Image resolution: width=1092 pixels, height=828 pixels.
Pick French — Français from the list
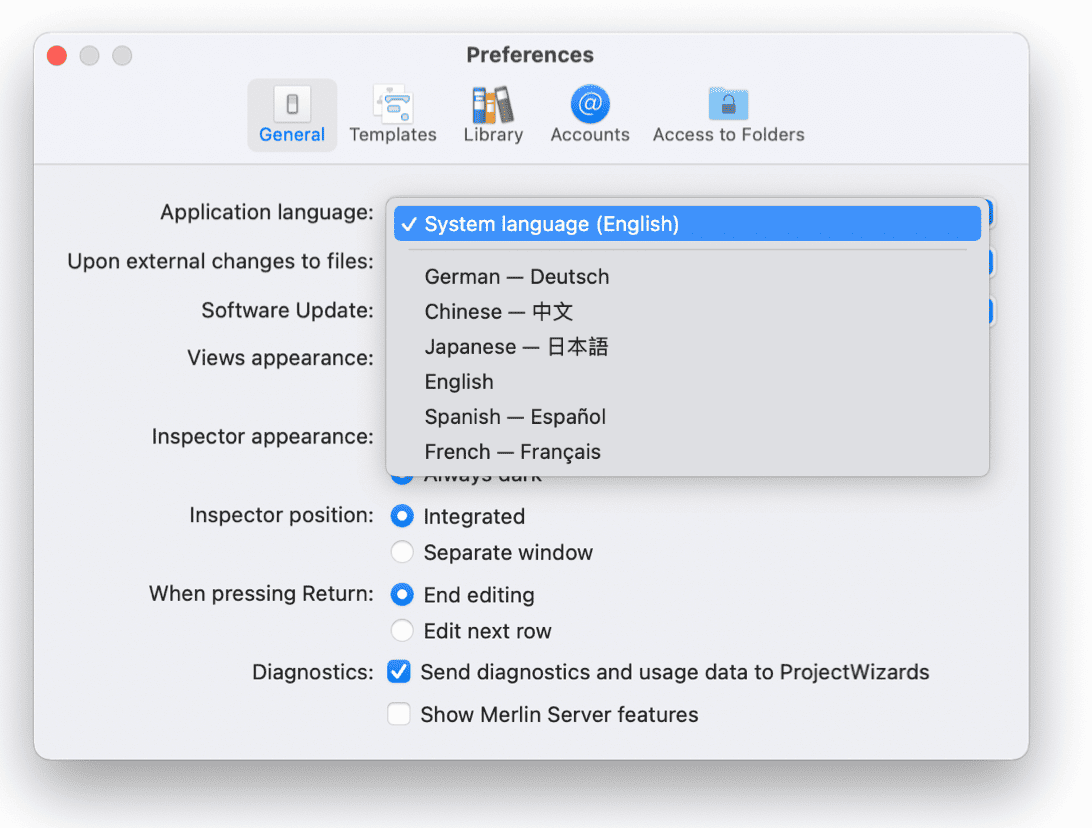512,451
